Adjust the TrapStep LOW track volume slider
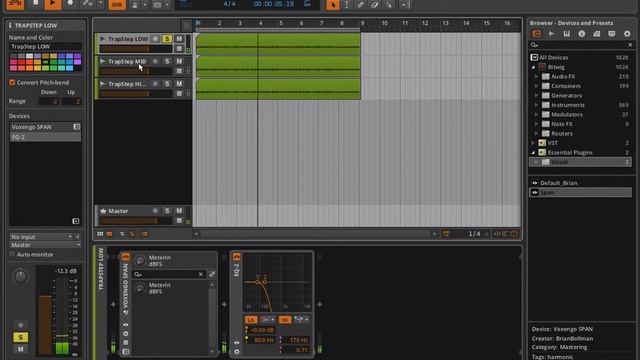Image resolution: width=640 pixels, height=360 pixels. 136,49
